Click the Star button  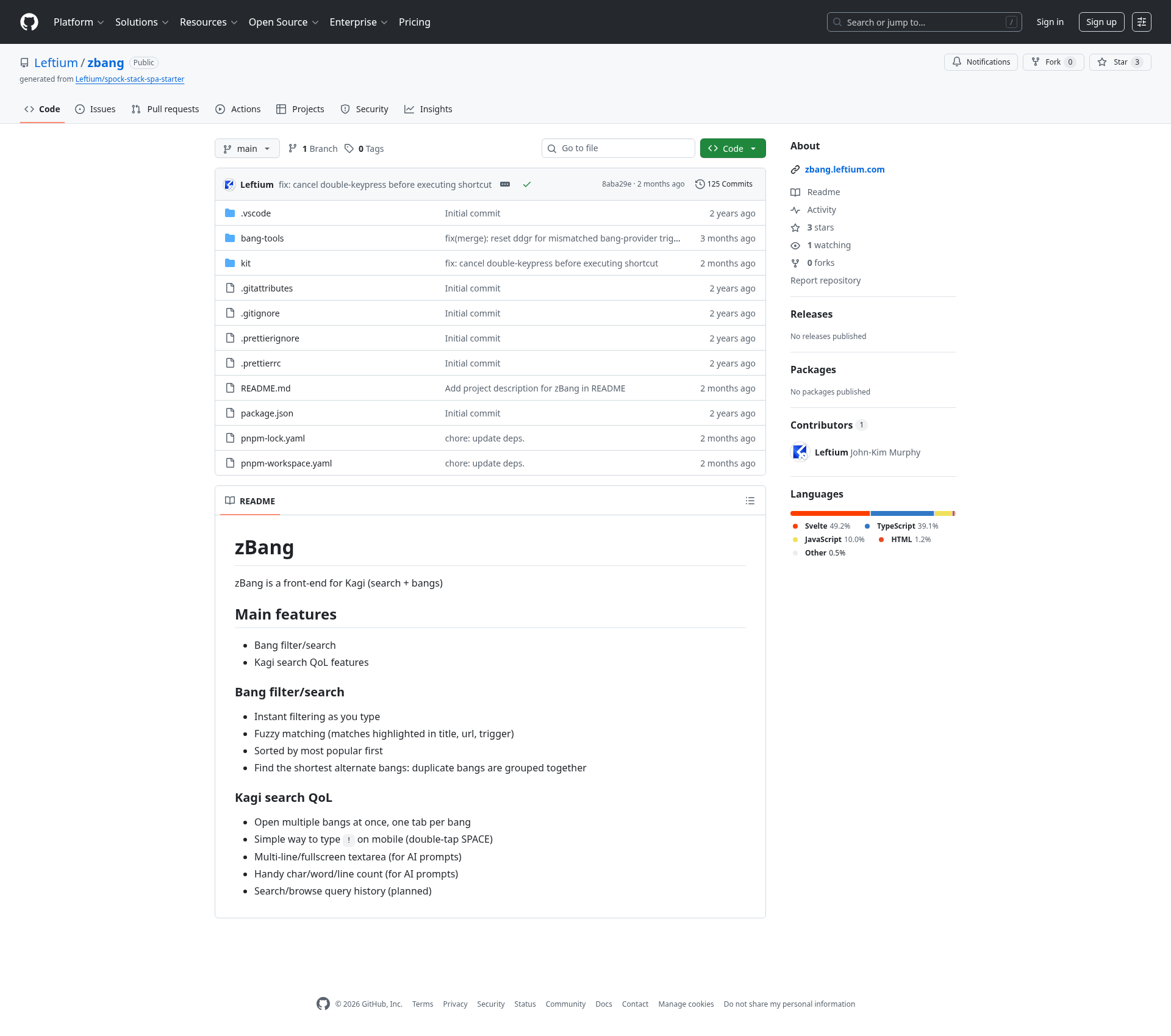click(x=1120, y=62)
